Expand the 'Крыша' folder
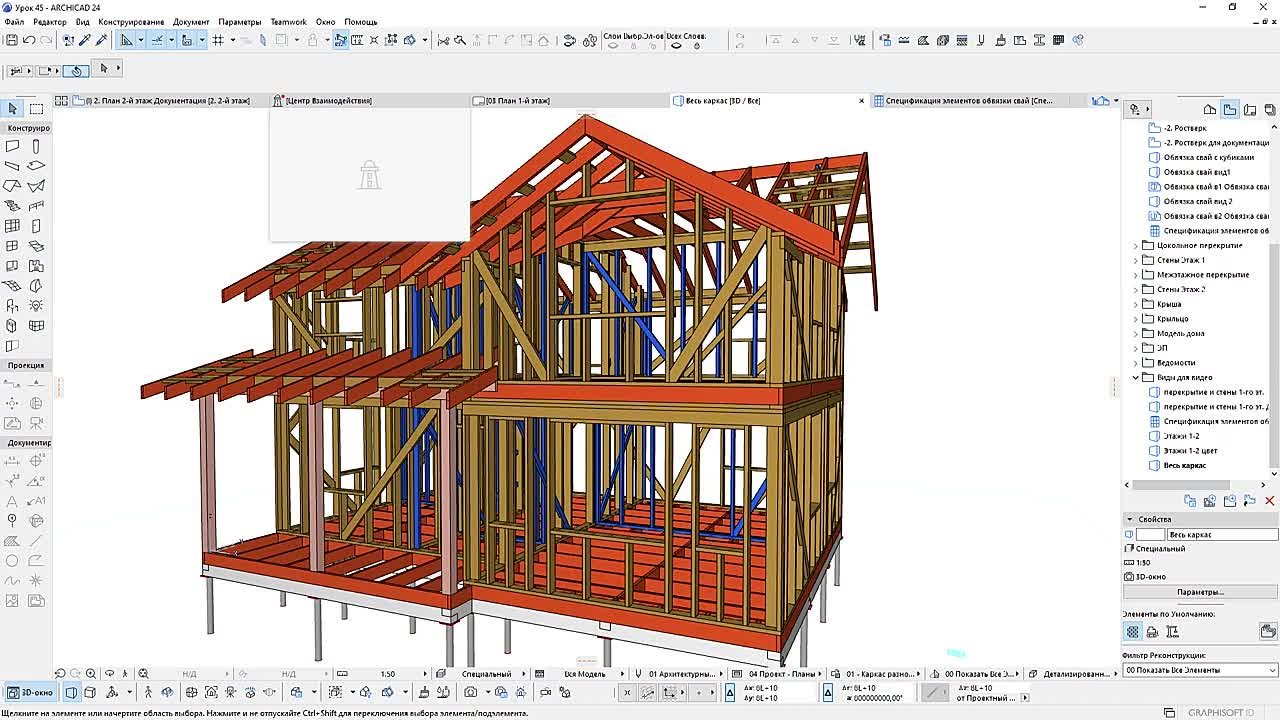 pyautogui.click(x=1136, y=304)
